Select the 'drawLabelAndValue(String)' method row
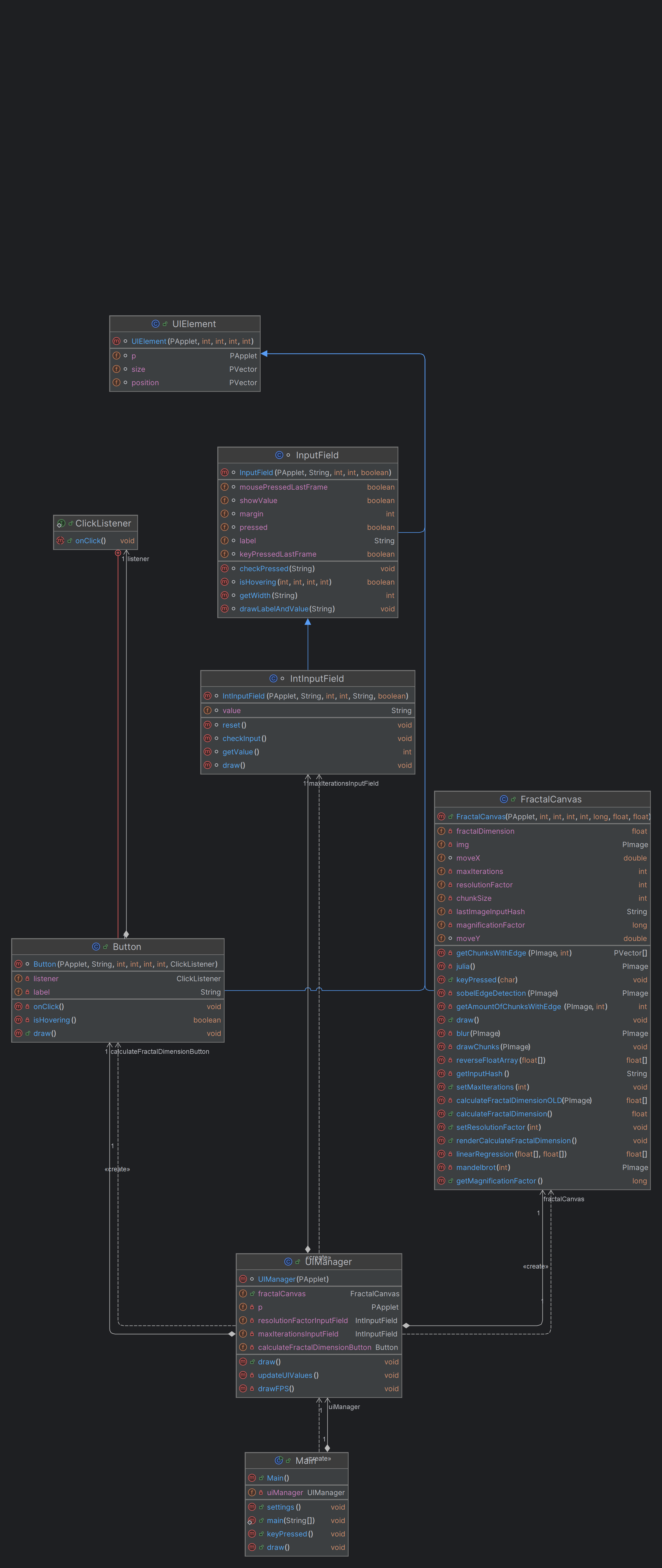Screen dimensions: 662x1568 (308, 609)
